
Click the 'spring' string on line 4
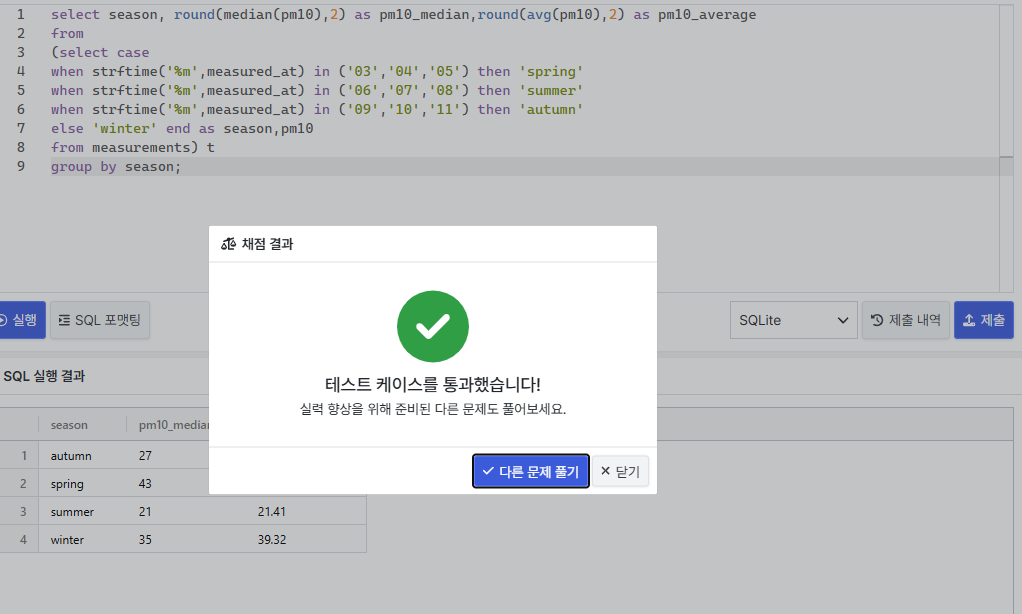click(551, 72)
